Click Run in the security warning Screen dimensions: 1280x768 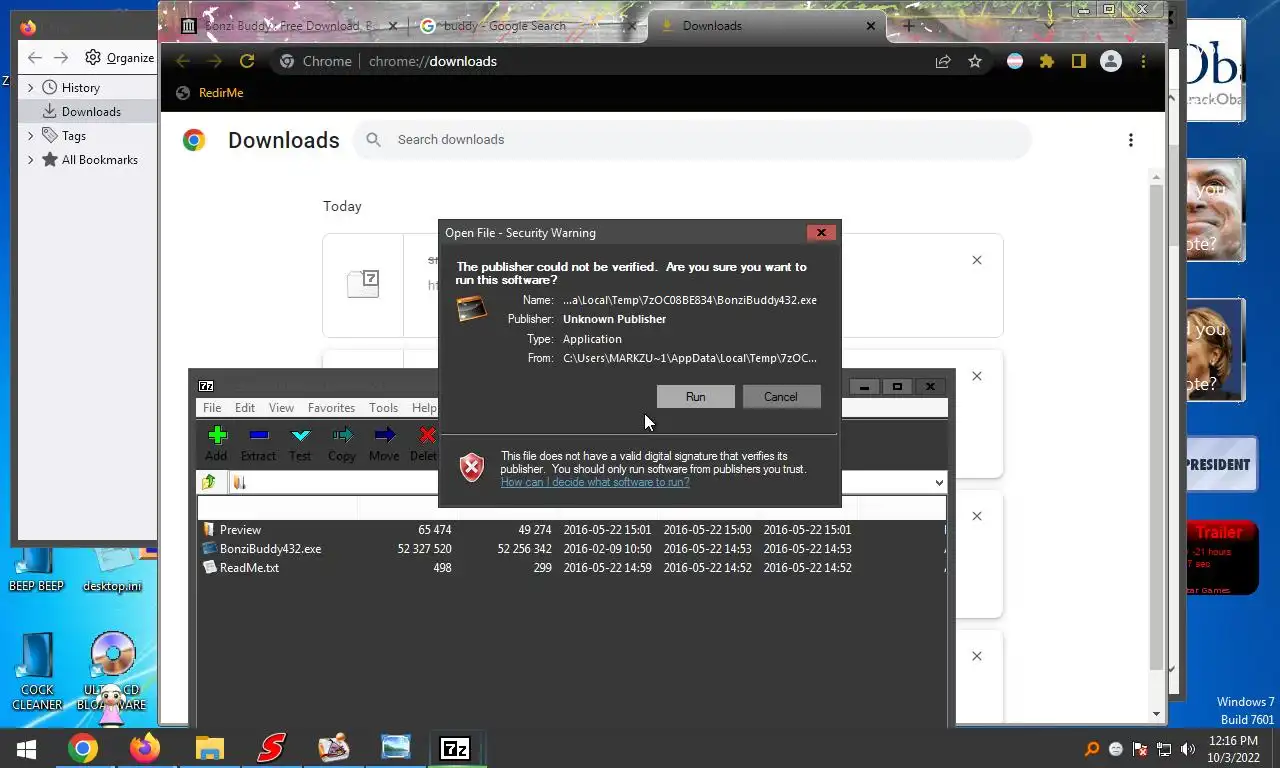[x=695, y=397]
